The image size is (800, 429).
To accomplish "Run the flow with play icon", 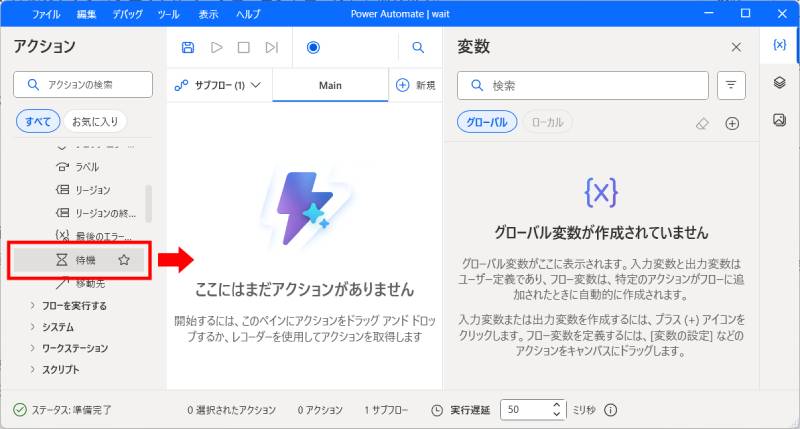I will point(217,47).
